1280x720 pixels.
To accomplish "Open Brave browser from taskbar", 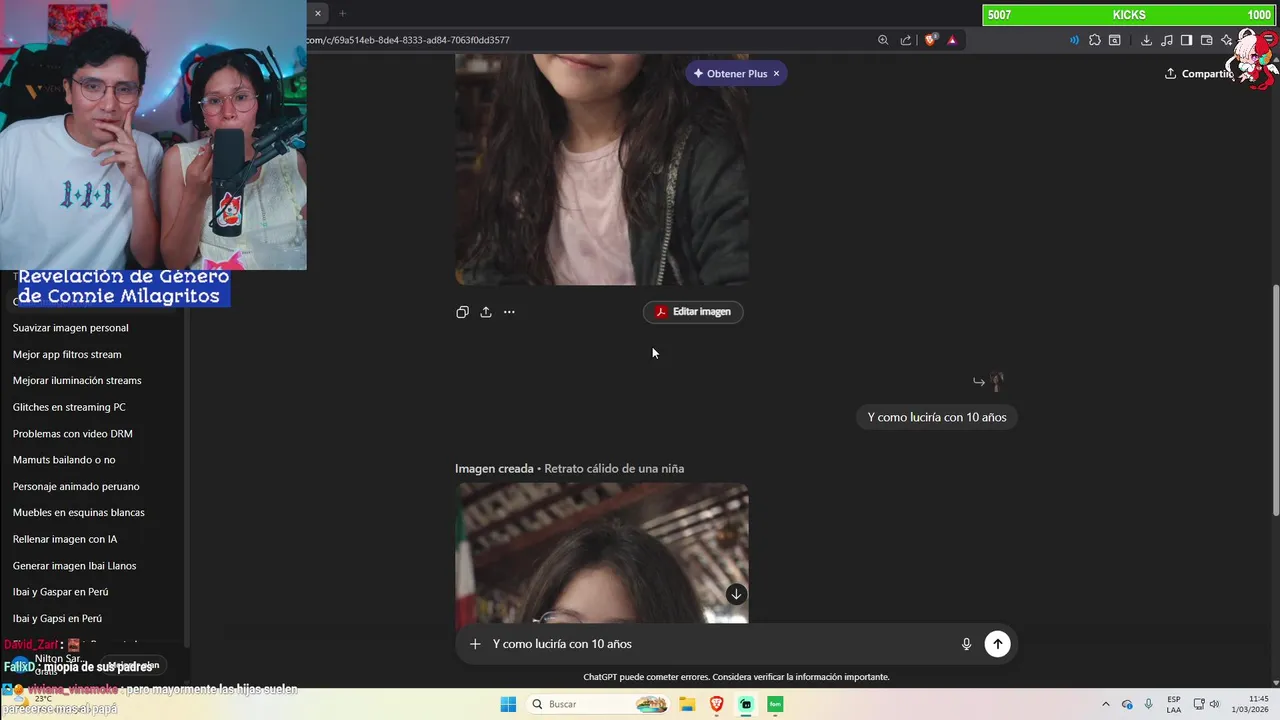I will coord(717,704).
